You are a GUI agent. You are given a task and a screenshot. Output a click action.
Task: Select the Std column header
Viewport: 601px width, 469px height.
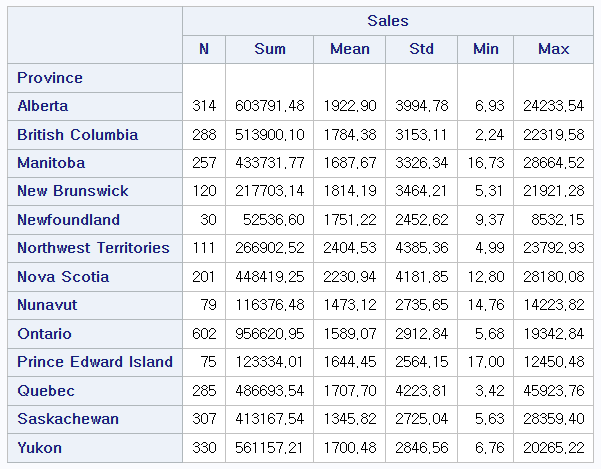tap(421, 49)
